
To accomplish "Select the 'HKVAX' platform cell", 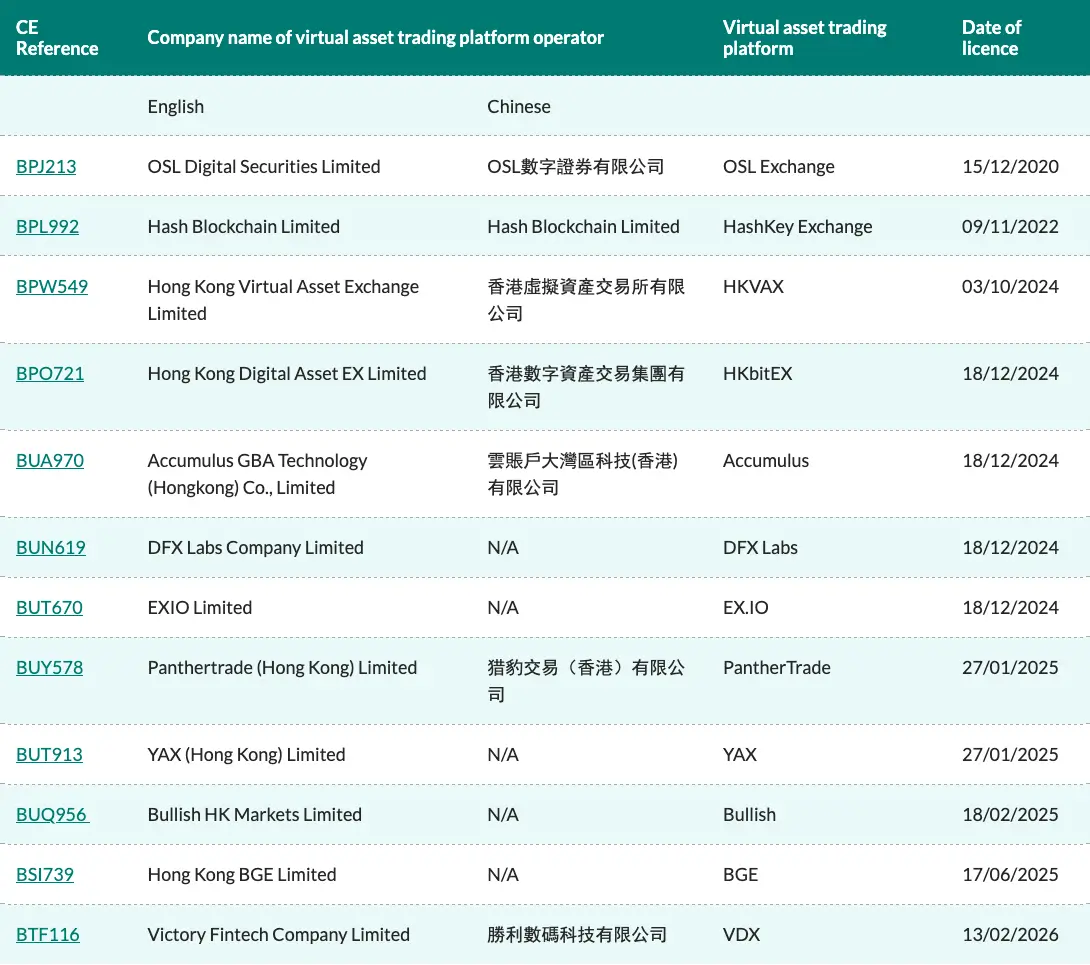I will coord(754,286).
